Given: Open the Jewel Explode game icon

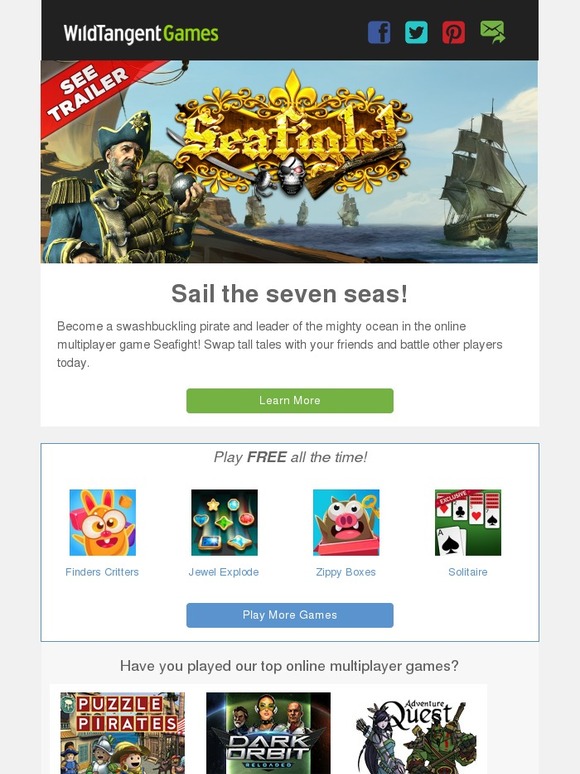Looking at the screenshot, I should point(225,522).
